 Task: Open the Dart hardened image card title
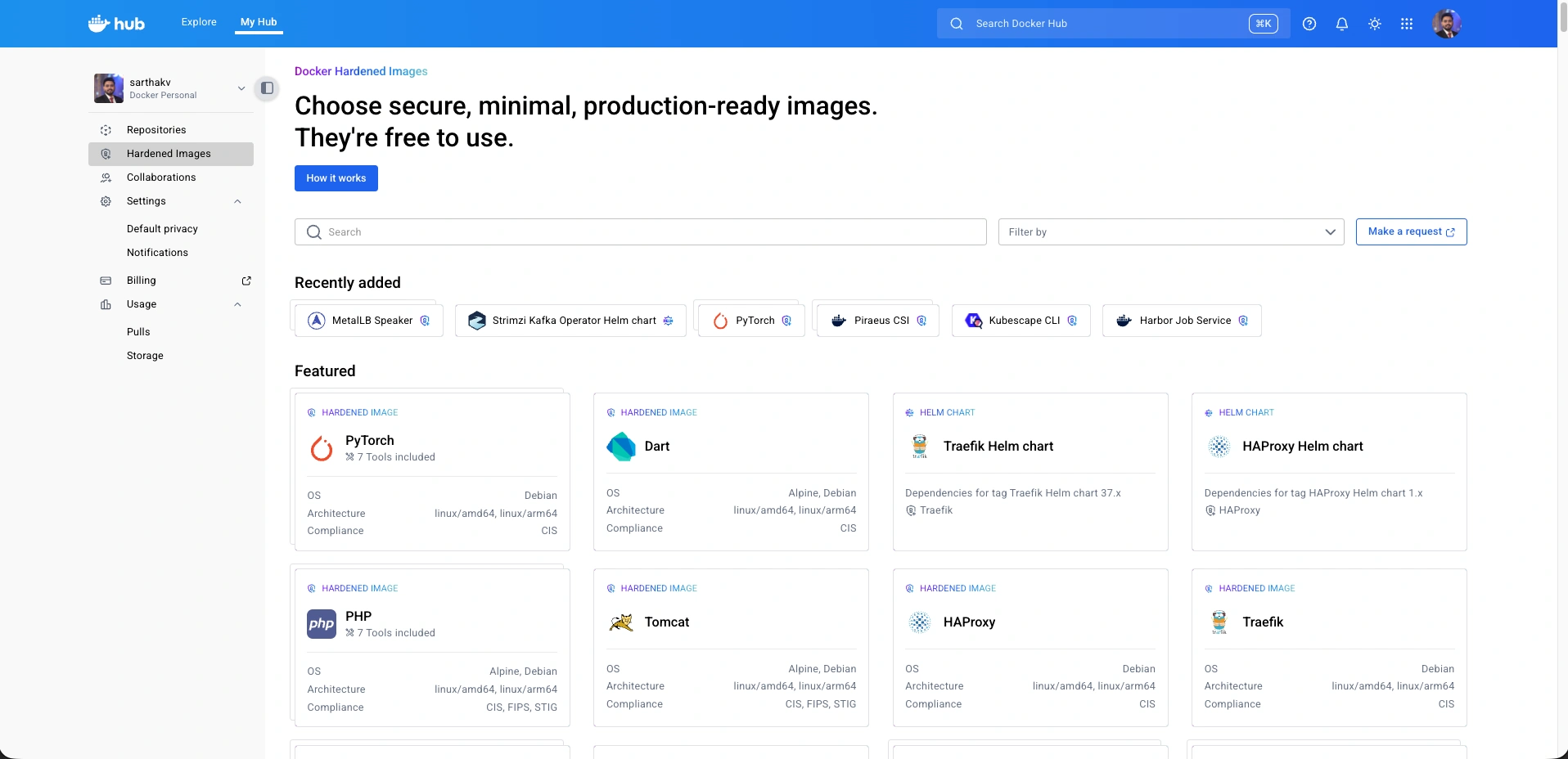[657, 447]
